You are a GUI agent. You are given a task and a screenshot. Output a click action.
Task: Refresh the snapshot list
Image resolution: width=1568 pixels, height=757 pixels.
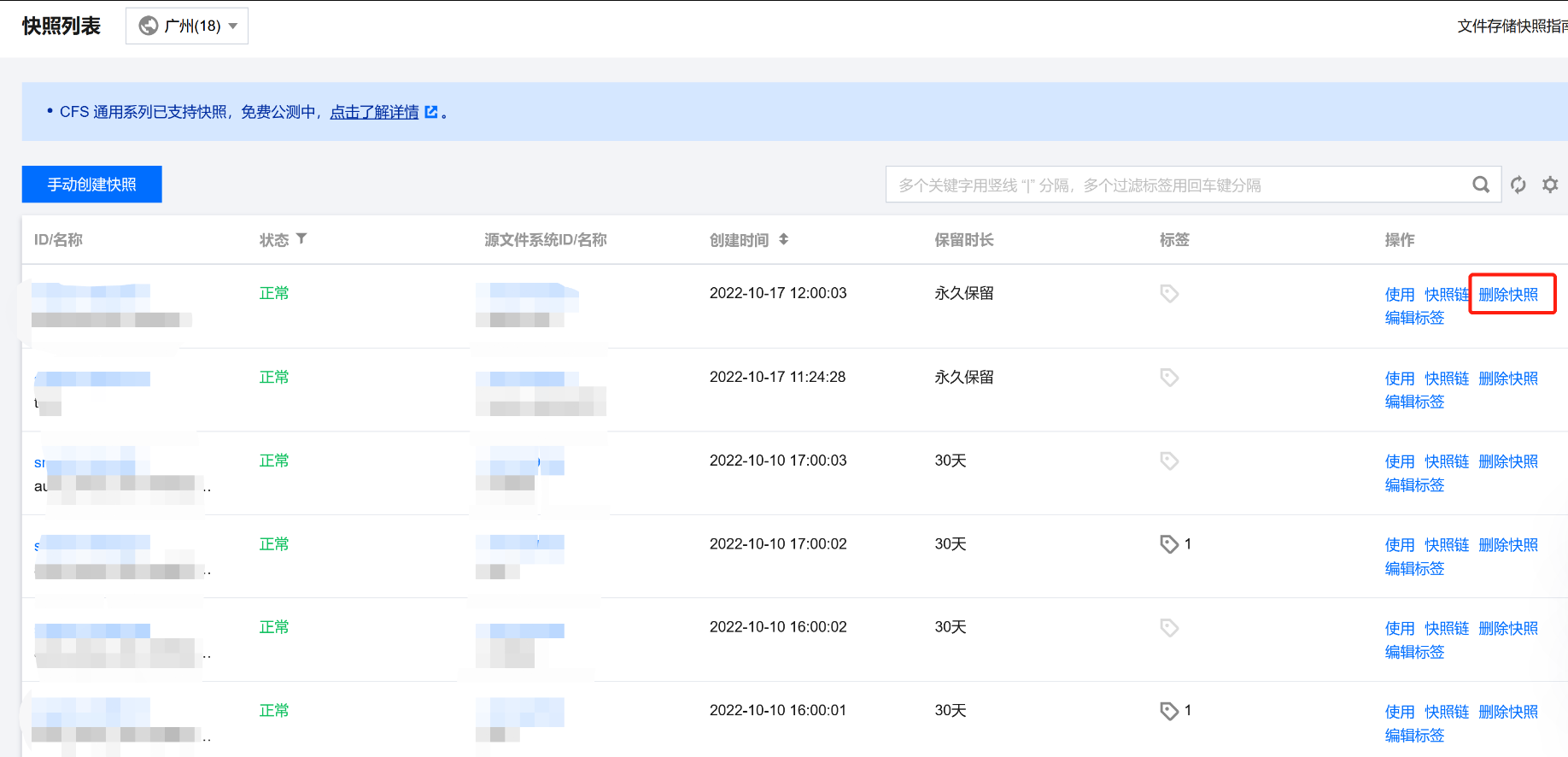point(1518,185)
